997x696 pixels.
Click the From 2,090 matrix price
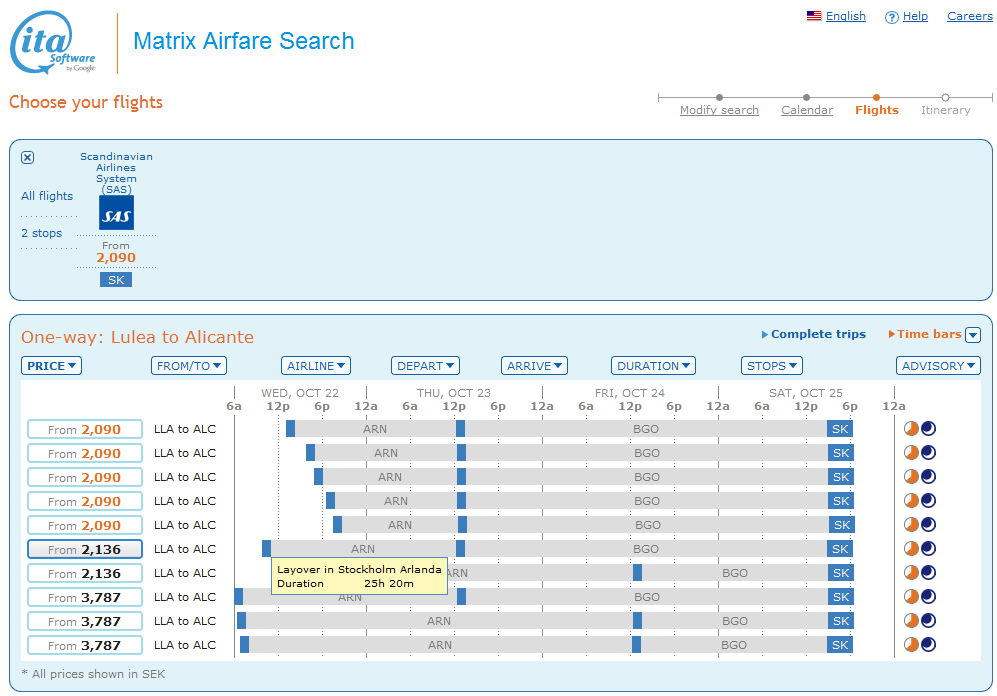[x=116, y=257]
